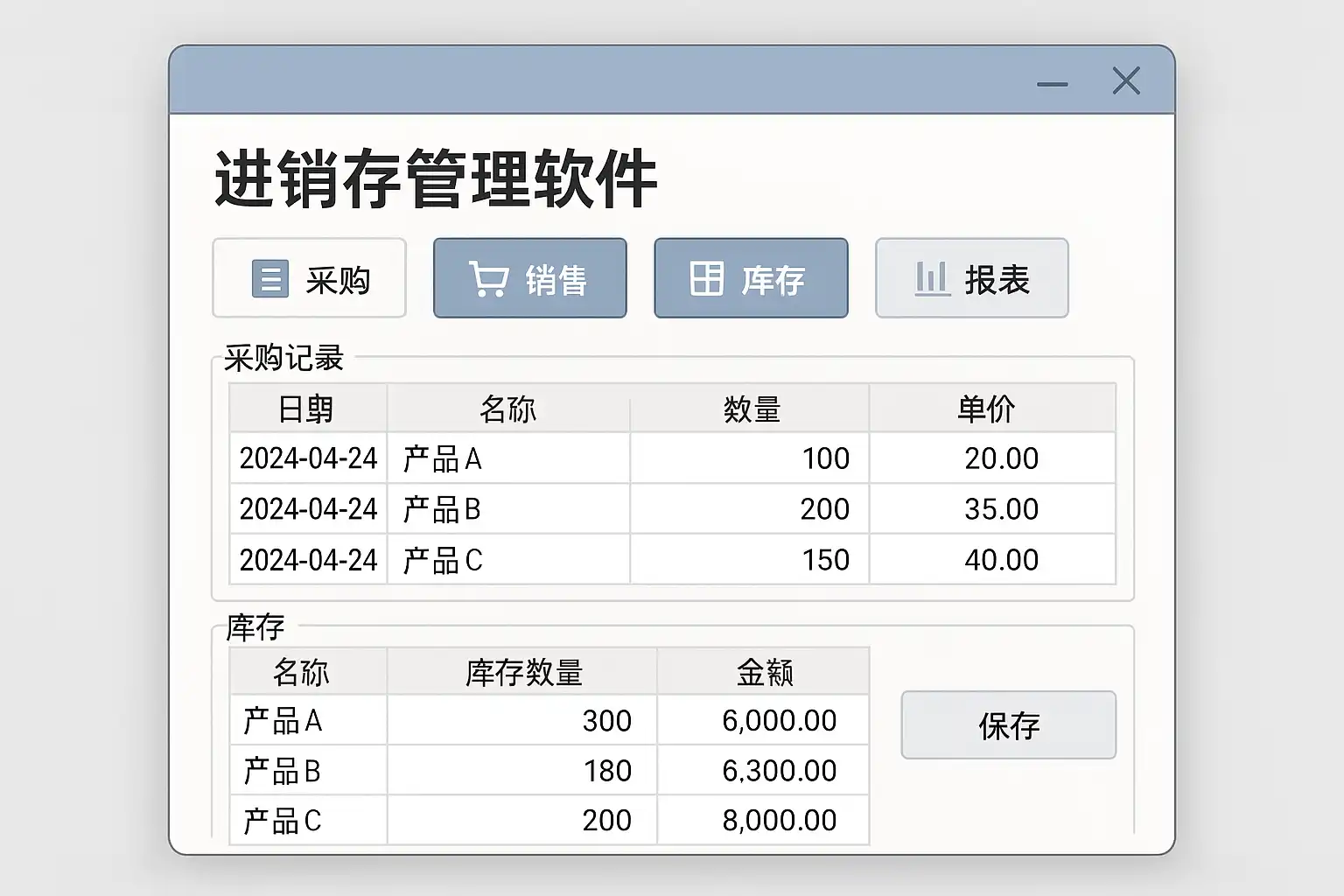Click the 数量 header in purchase table
This screenshot has height=896, width=1344.
click(751, 409)
